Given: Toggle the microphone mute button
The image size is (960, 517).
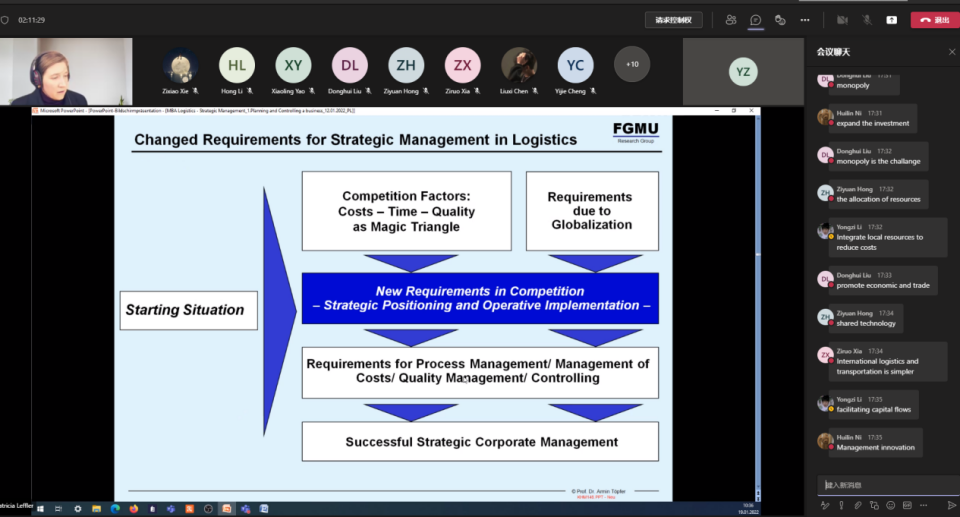Looking at the screenshot, I should (x=867, y=20).
